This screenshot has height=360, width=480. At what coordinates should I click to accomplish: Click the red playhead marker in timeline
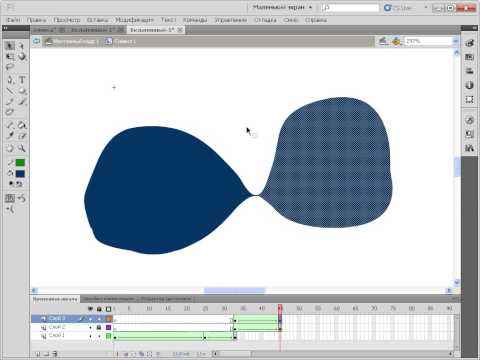(280, 308)
